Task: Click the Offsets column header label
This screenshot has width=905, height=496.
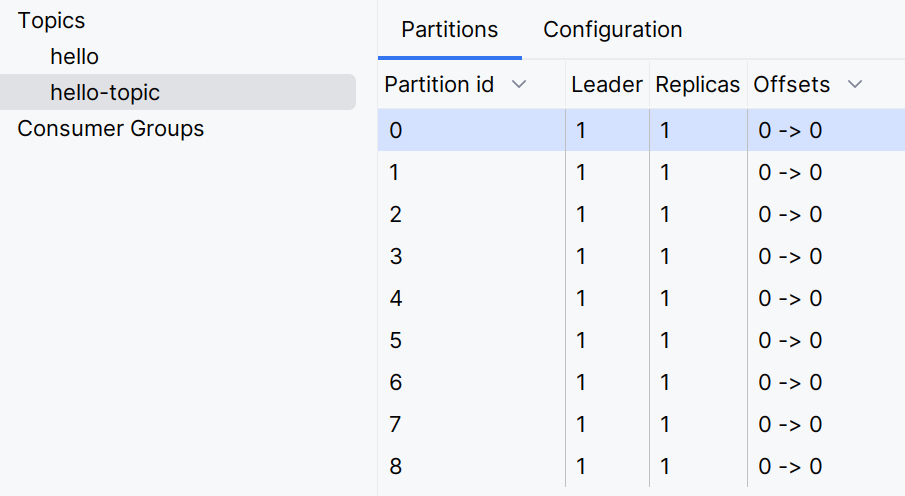Action: 791,85
